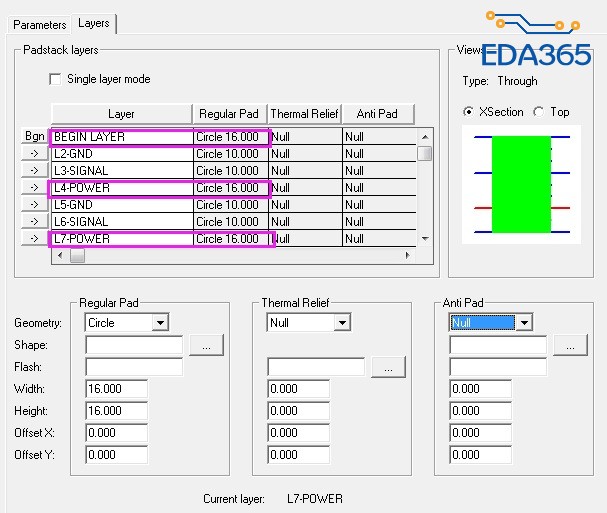
Task: Click Anti Pad shape browse button
Action: coord(570,345)
